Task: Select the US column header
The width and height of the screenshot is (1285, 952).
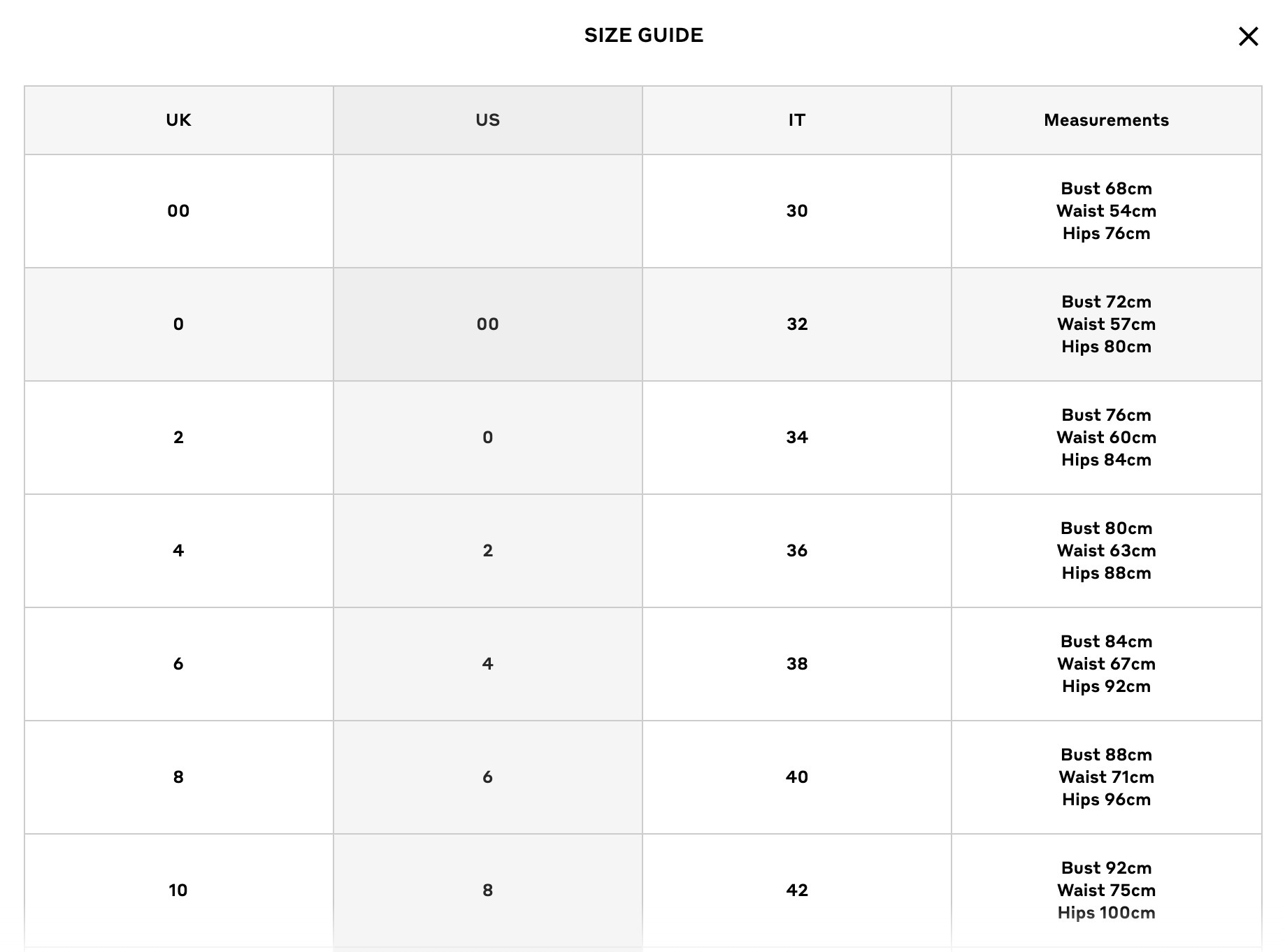Action: (488, 120)
